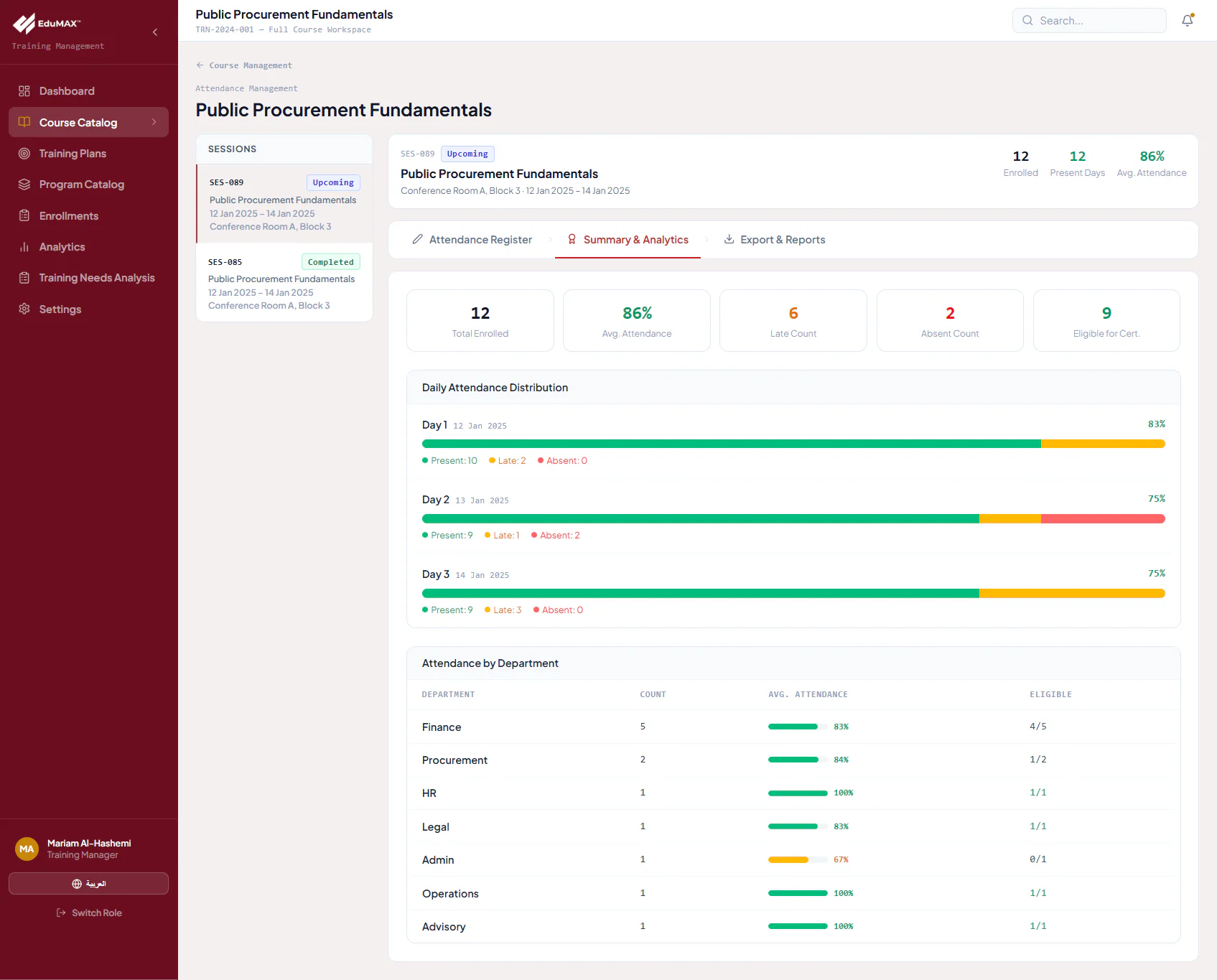Screen dimensions: 1217x980
Task: Click the Procurement 84% attendance bar
Action: [x=798, y=760]
